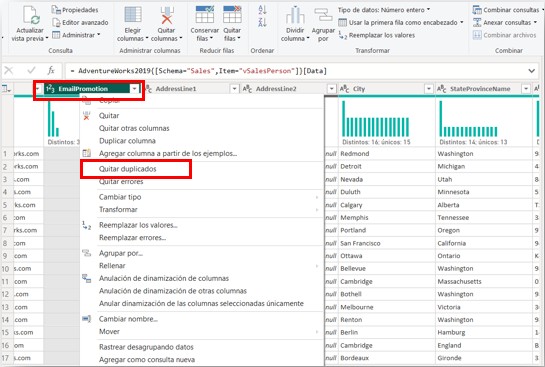Screen dimensions: 545x367
Task: Sort ascending with the A-Z icon
Action: coord(262,10)
